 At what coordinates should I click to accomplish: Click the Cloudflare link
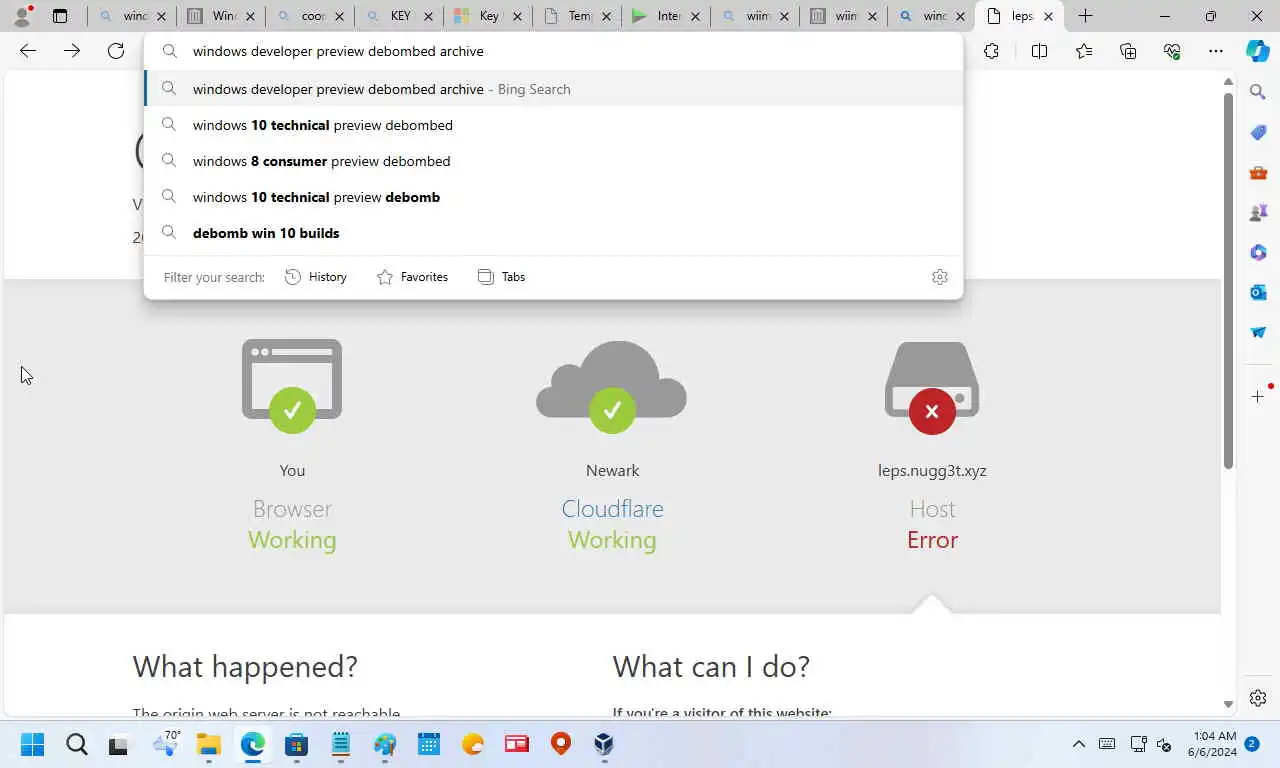[612, 509]
